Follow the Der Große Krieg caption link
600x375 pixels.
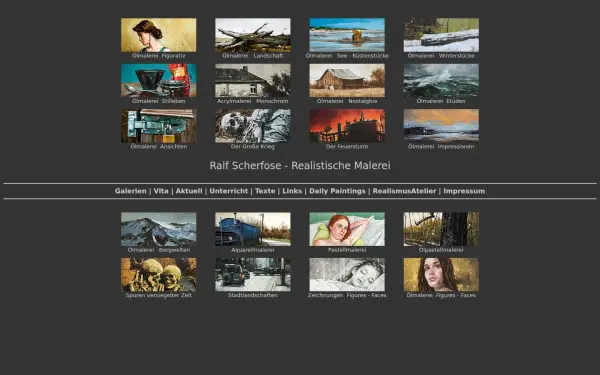coord(253,147)
